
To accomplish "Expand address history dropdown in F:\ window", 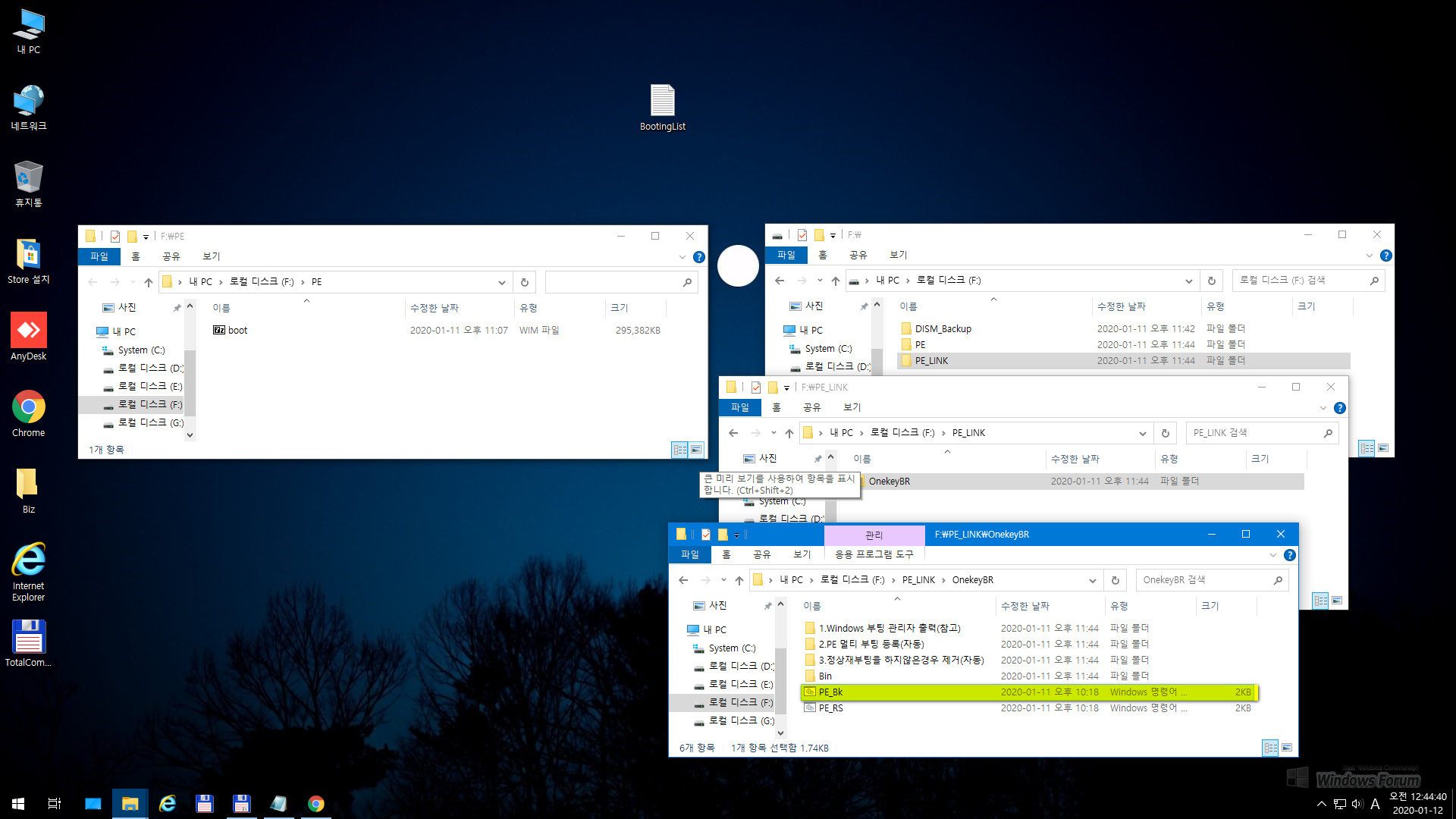I will 1189,281.
